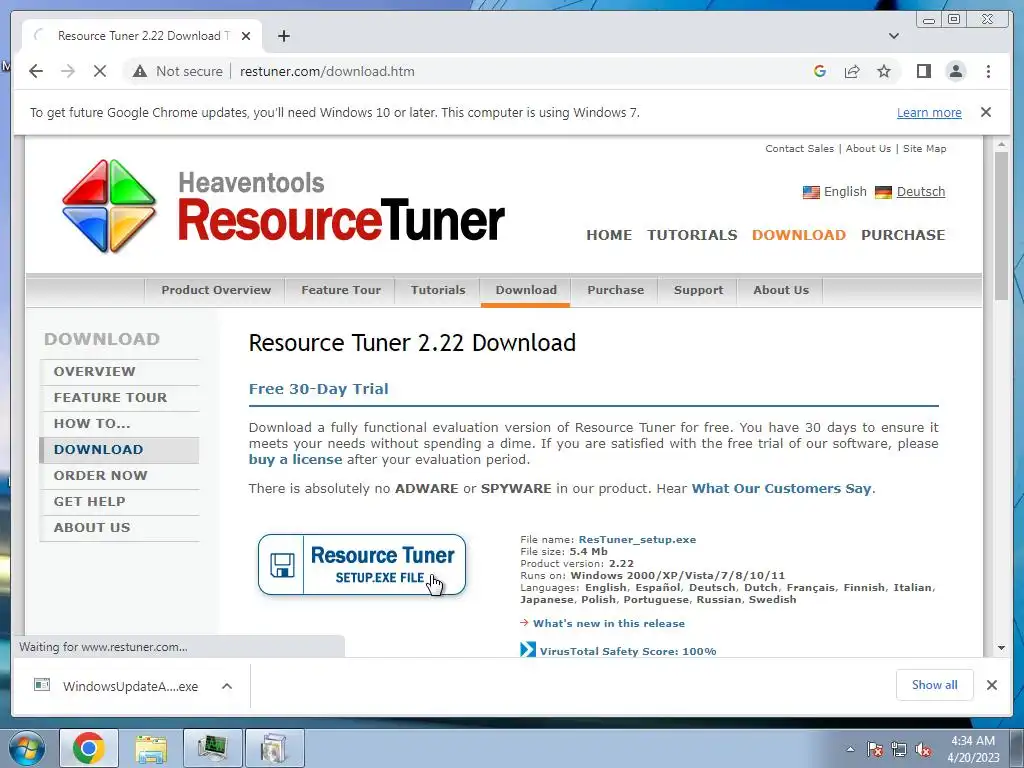The image size is (1024, 768).
Task: Open HOW TO... in the sidebar
Action: click(120, 424)
